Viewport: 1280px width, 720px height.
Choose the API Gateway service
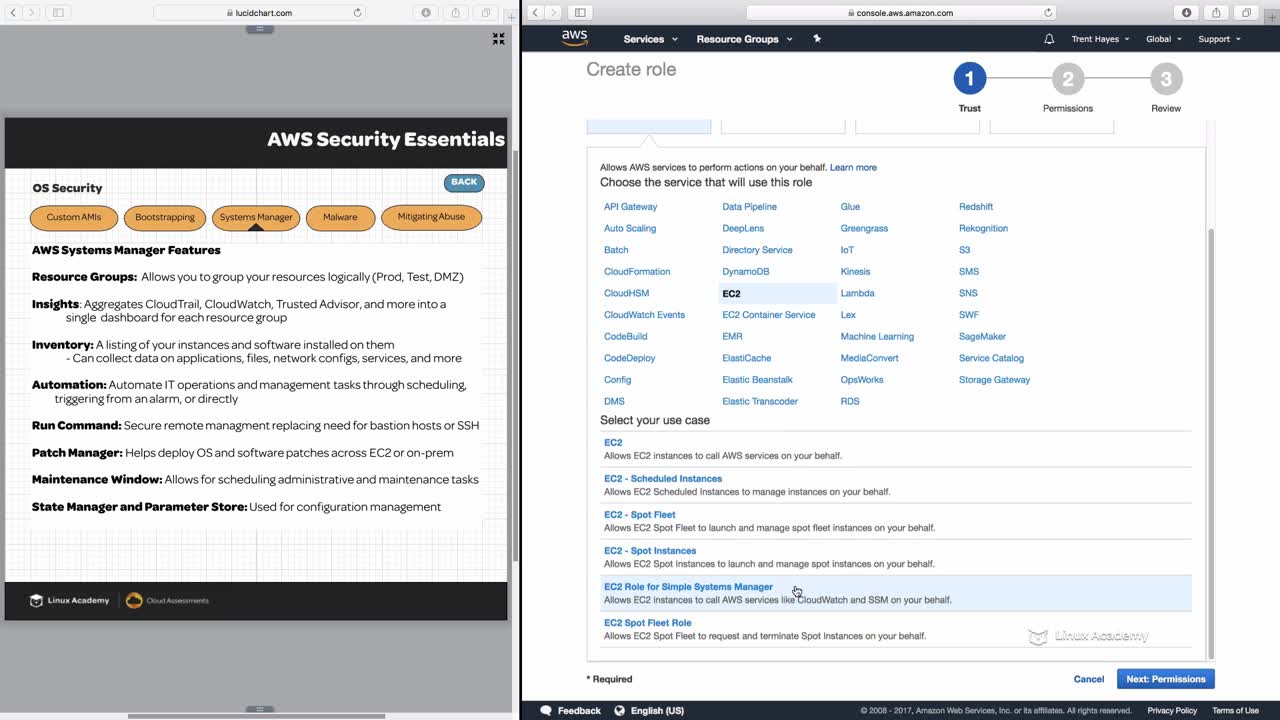coord(630,207)
